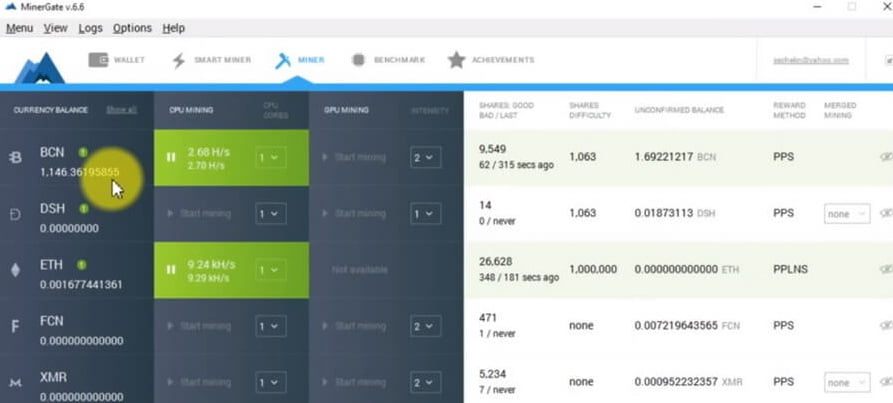Click unconfirmed balance 1.69221217 BCN
The width and height of the screenshot is (893, 403).
click(x=675, y=157)
